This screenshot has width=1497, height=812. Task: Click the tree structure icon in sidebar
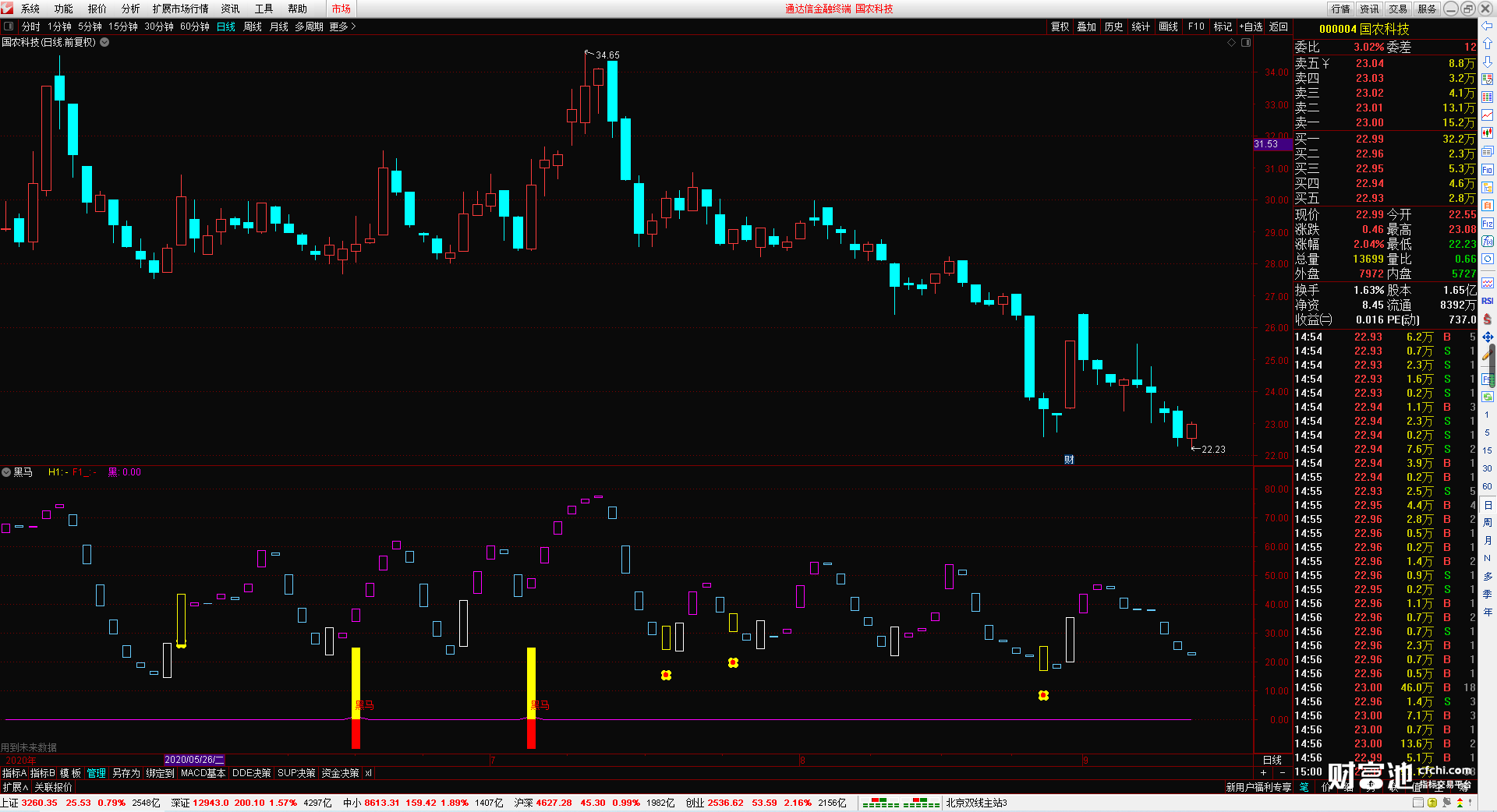pyautogui.click(x=1488, y=187)
